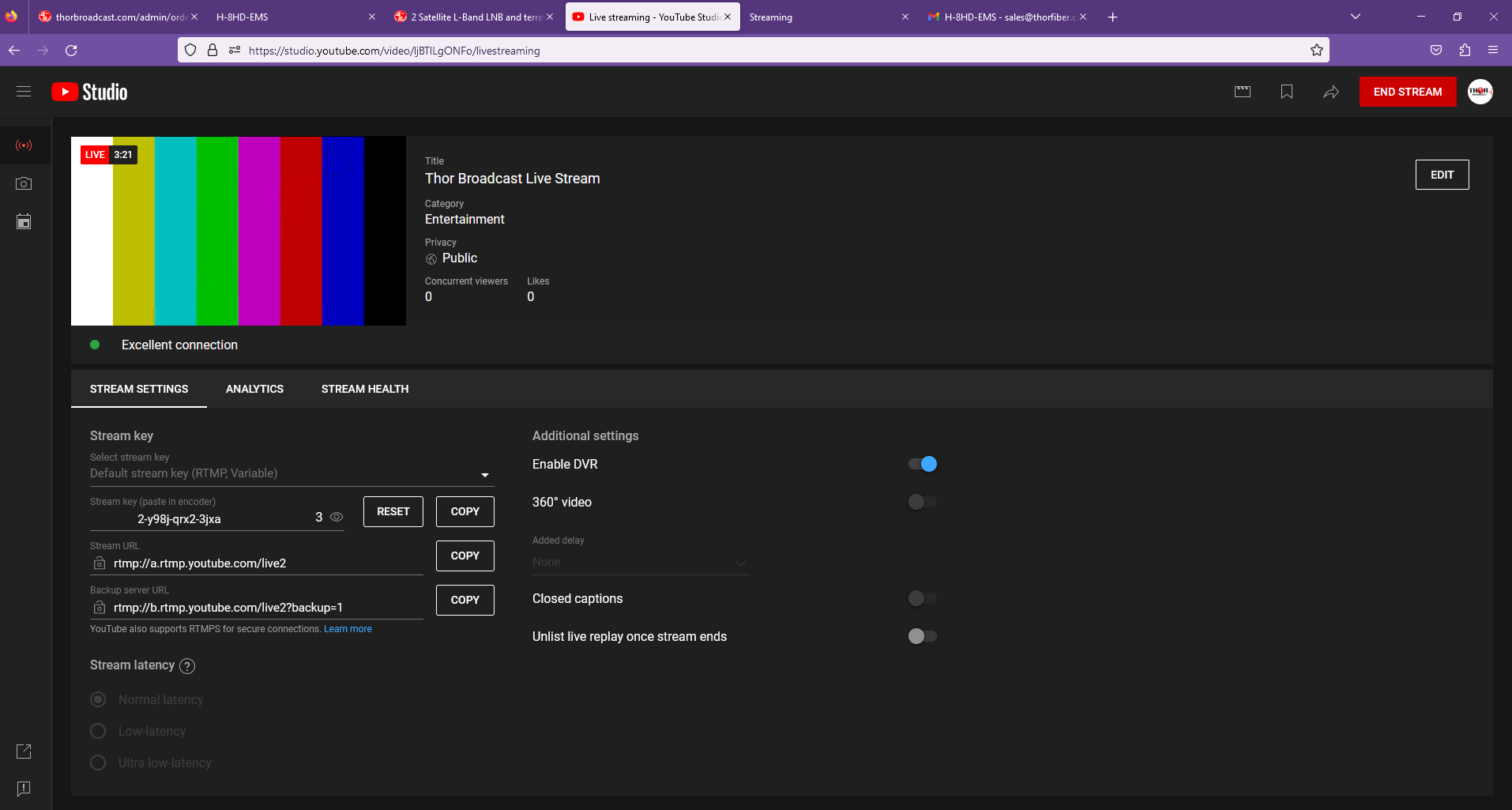Click the live color bars preview thumbnail
The width and height of the screenshot is (1512, 810).
(x=239, y=231)
